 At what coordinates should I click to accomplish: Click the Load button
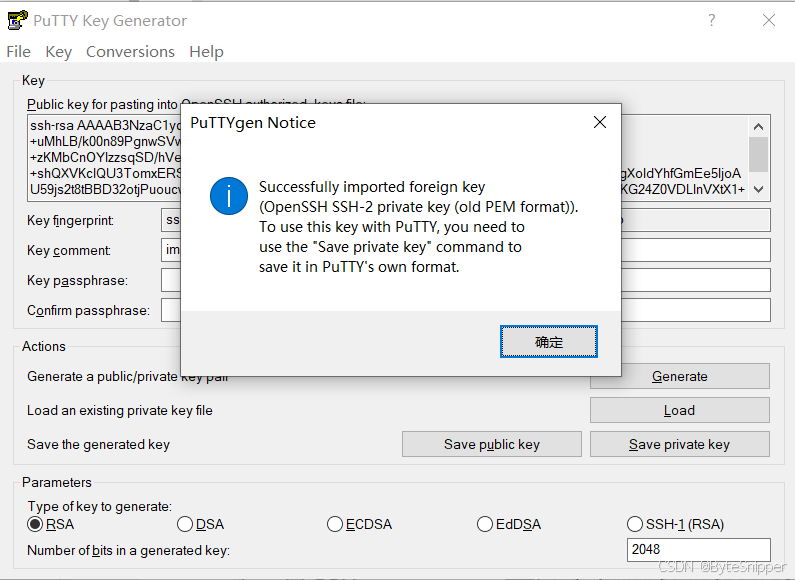click(x=679, y=410)
